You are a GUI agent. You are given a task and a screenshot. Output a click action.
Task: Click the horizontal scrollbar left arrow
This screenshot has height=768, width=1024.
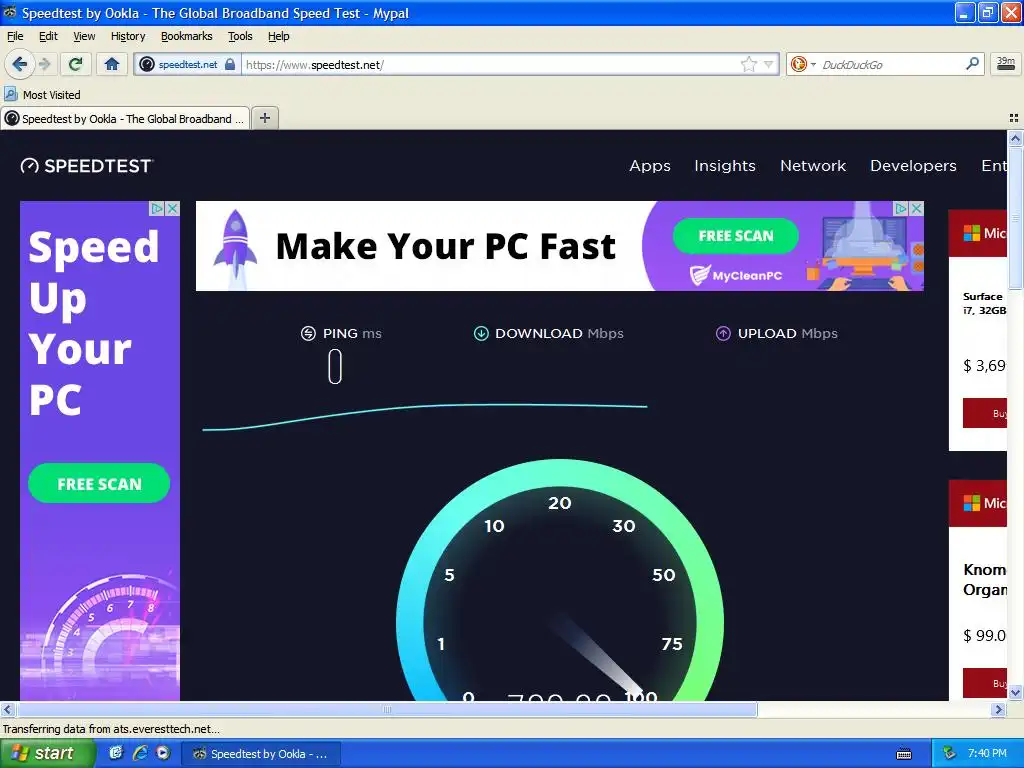coord(8,709)
